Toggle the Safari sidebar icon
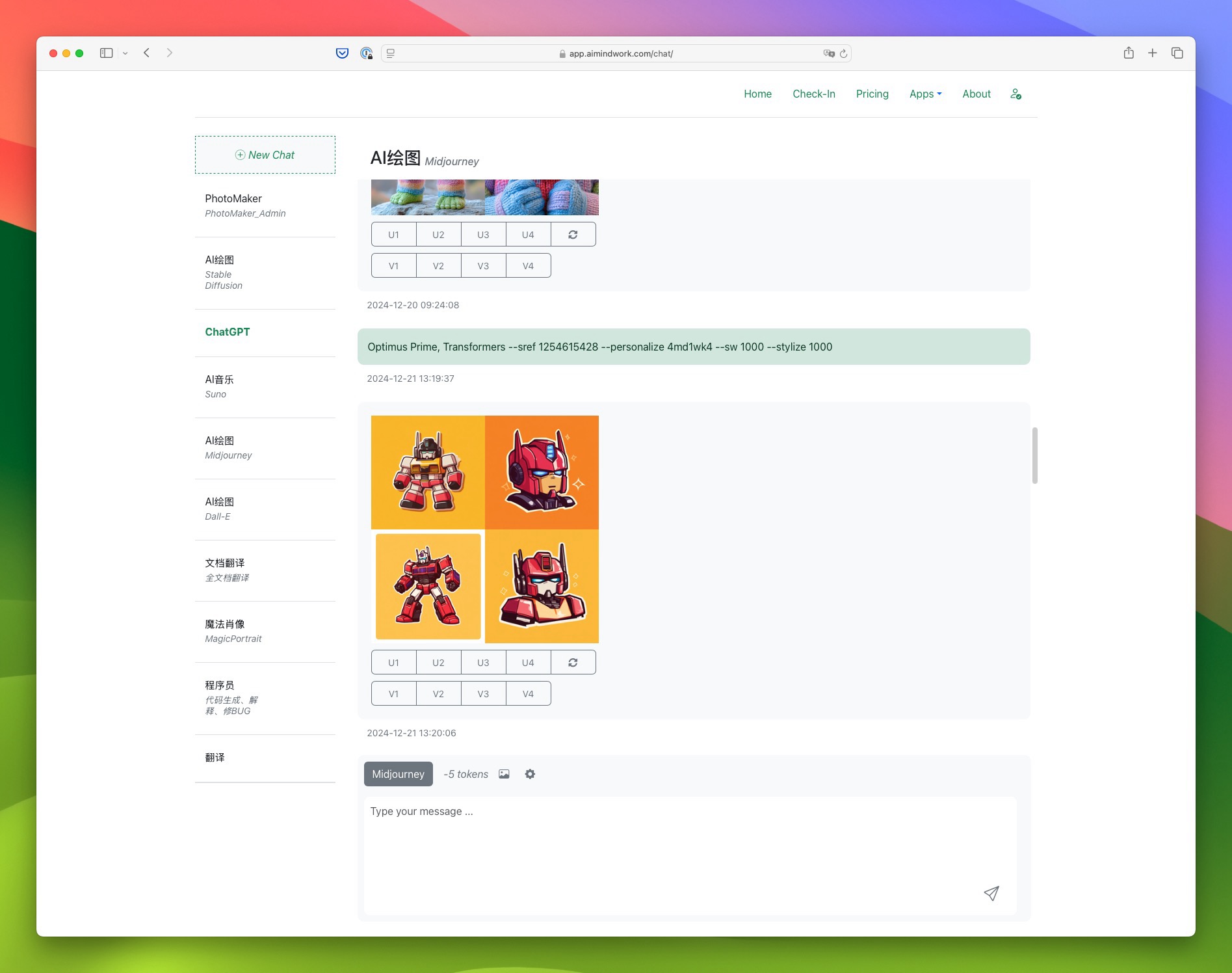 tap(106, 53)
